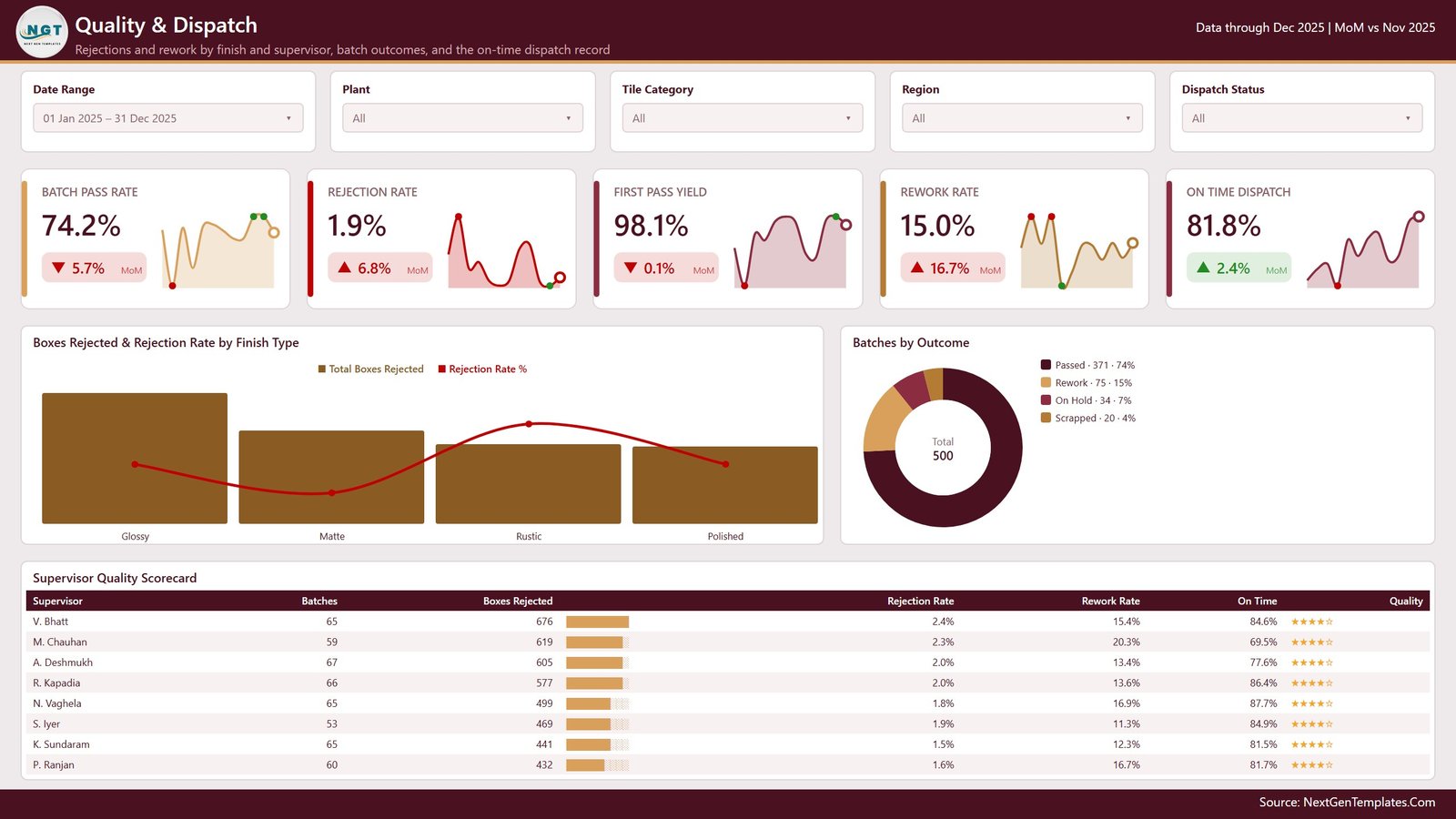The image size is (1456, 819).
Task: Select the On Time Dispatch sparkline
Action: (x=1364, y=251)
